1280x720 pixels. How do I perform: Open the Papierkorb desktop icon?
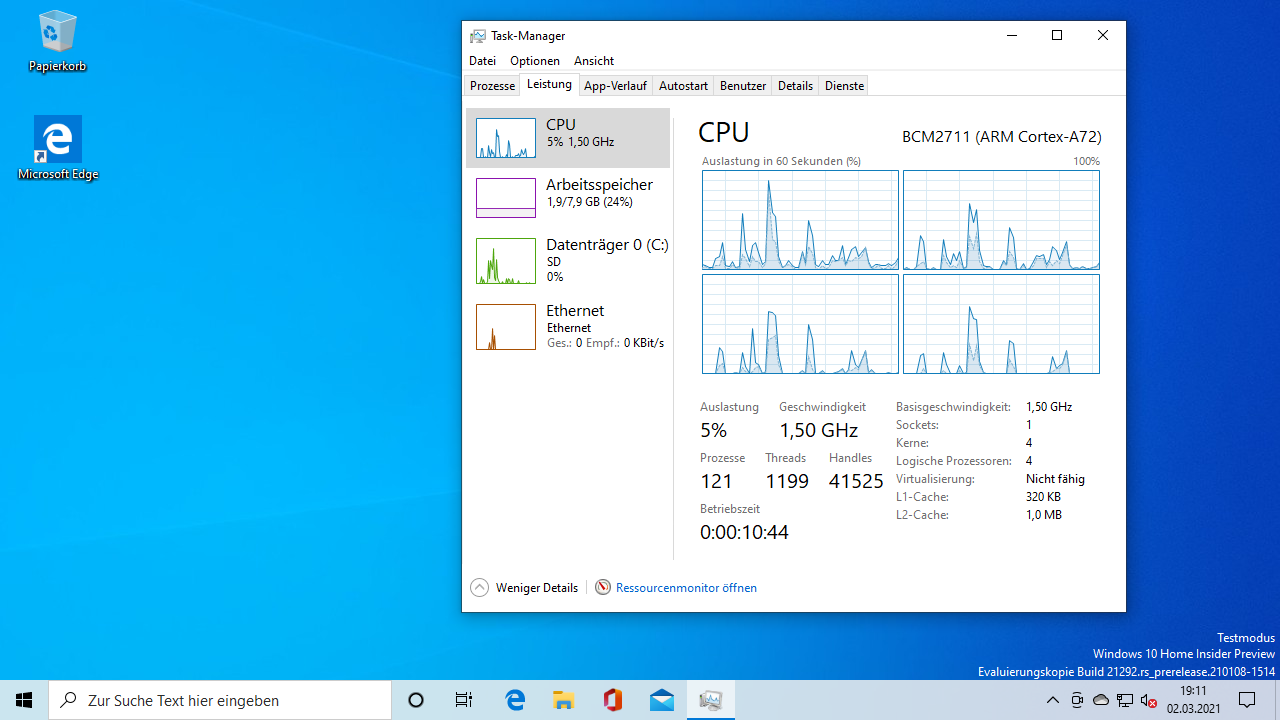click(57, 42)
